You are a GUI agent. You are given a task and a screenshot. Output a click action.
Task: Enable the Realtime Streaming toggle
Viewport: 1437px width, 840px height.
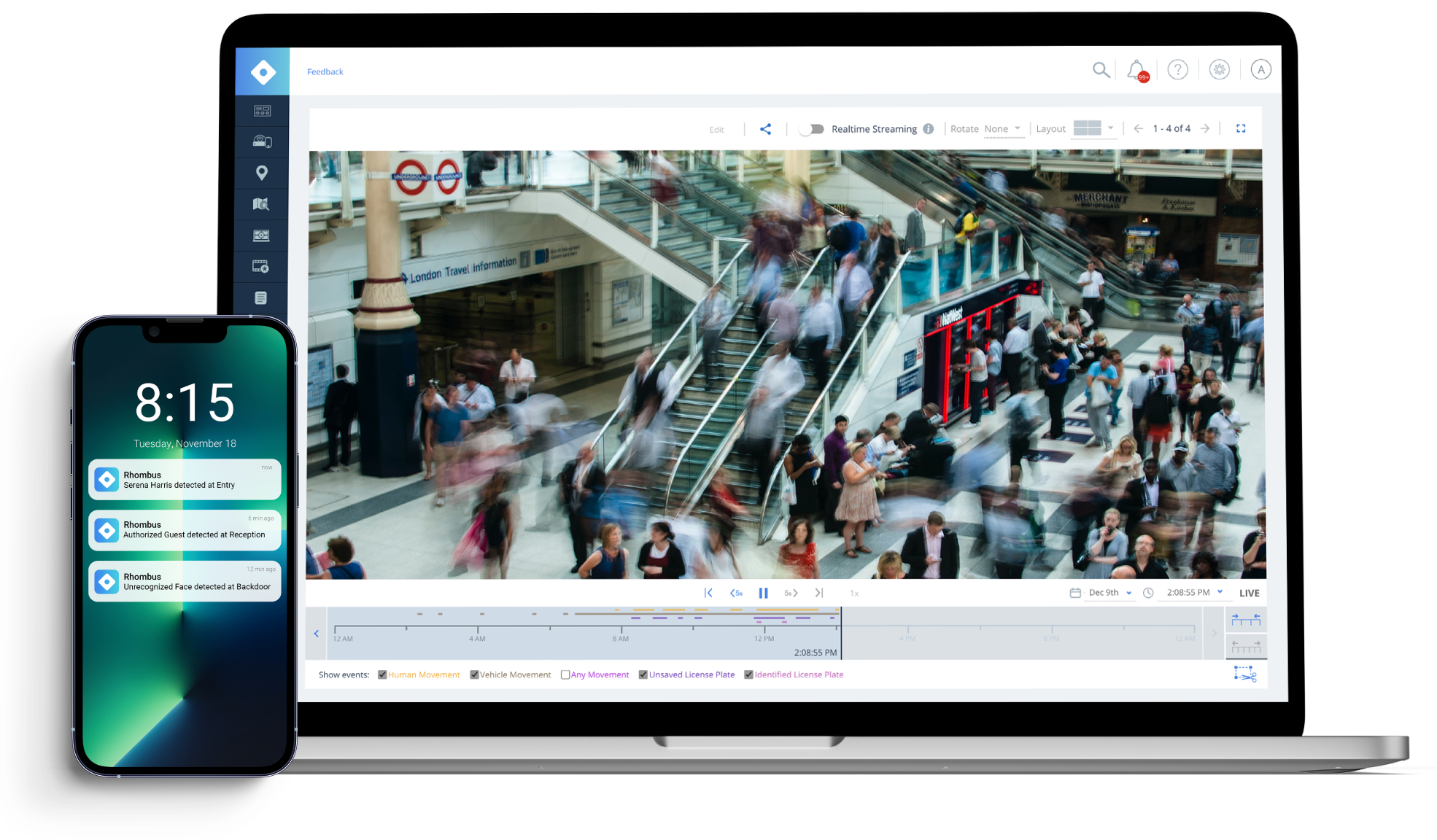point(810,128)
